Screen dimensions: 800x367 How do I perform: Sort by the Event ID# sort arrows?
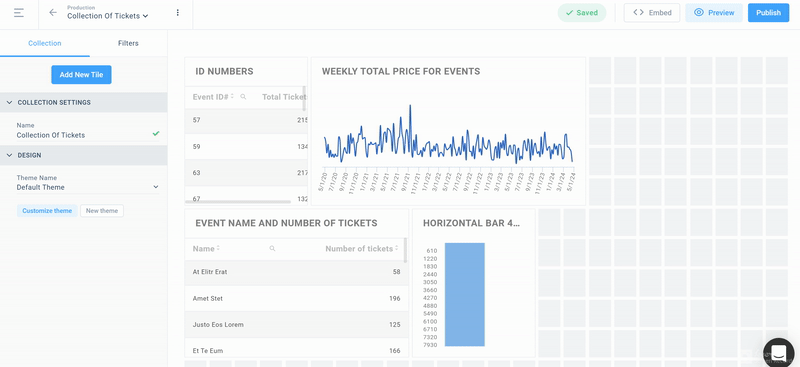click(232, 96)
